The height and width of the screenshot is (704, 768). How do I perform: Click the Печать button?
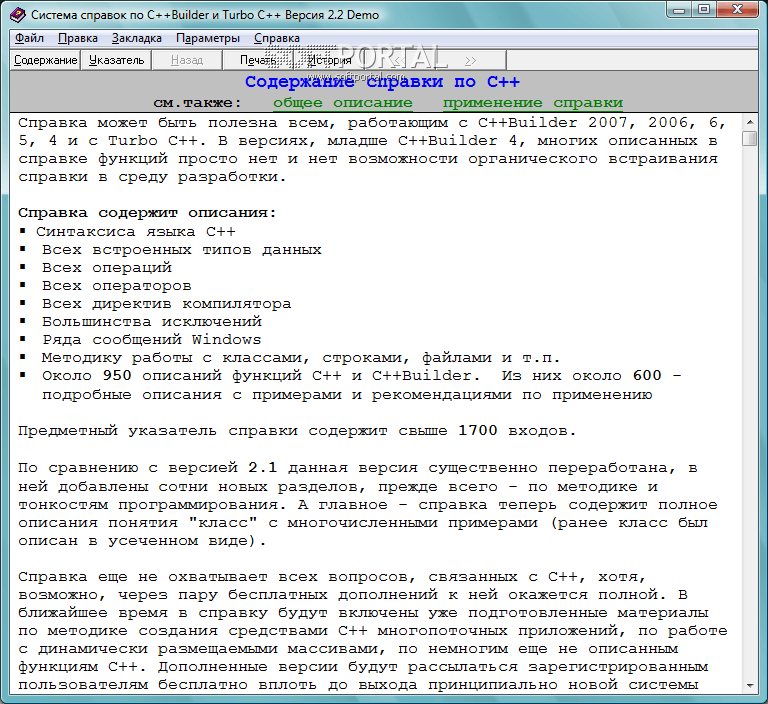tap(258, 60)
